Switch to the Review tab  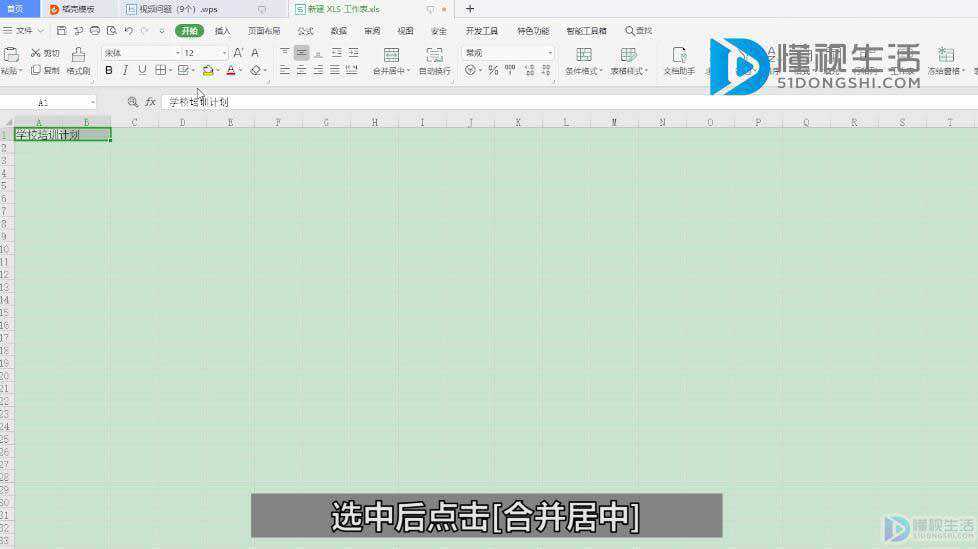(x=372, y=31)
